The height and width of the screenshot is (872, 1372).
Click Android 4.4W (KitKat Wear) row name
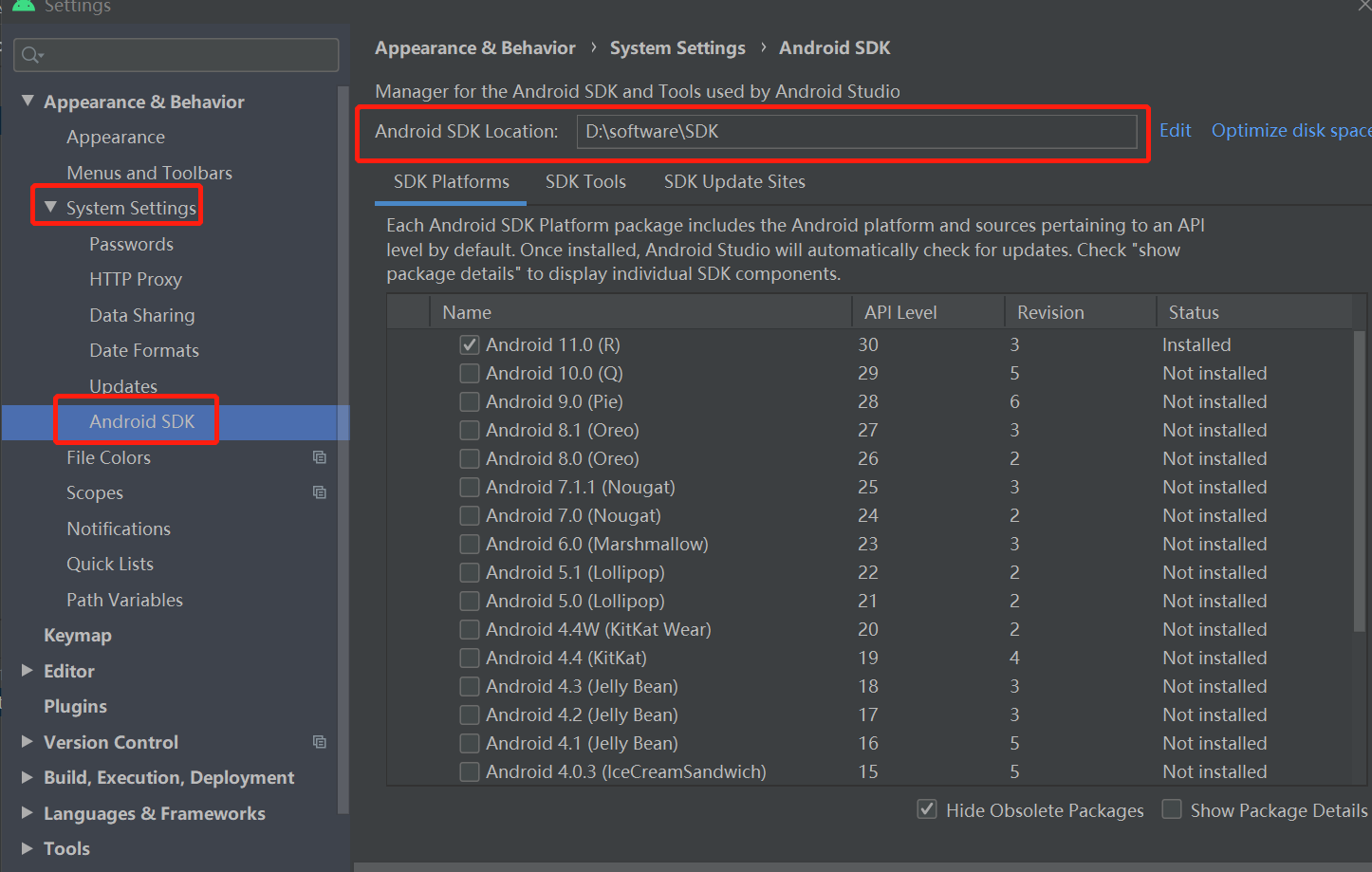[x=599, y=629]
